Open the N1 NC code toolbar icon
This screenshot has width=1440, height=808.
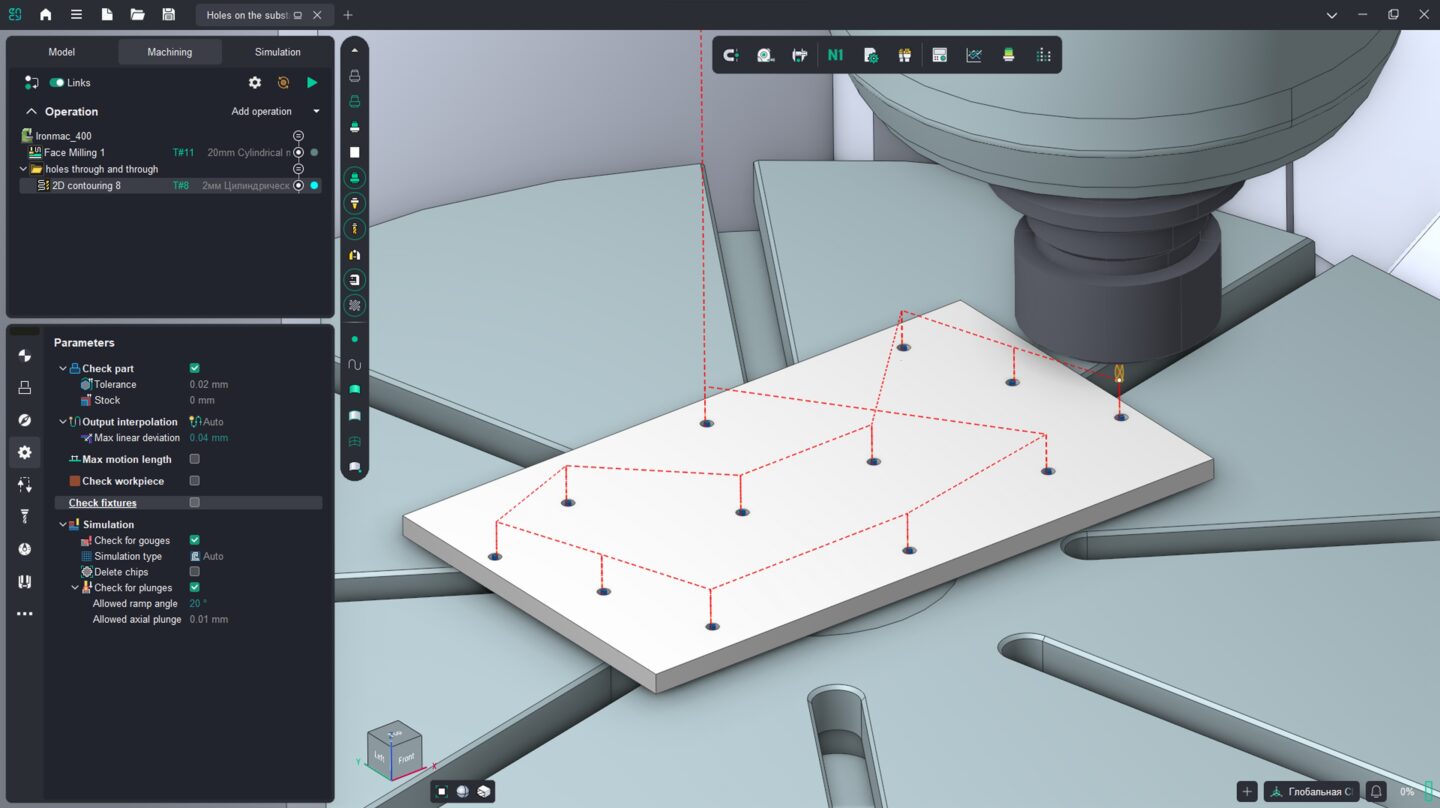point(835,55)
